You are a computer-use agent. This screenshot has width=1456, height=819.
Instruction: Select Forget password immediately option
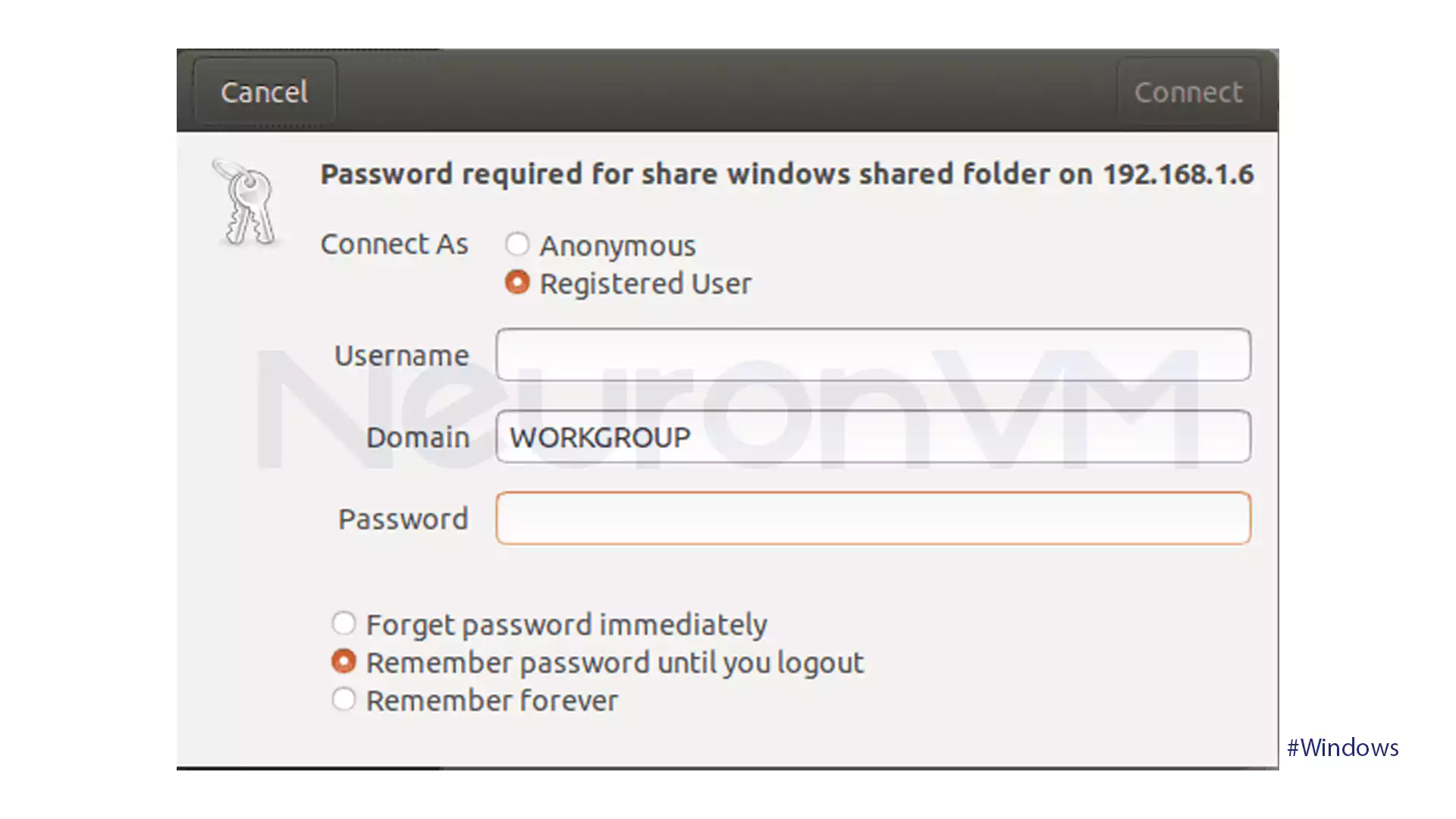pyautogui.click(x=343, y=624)
